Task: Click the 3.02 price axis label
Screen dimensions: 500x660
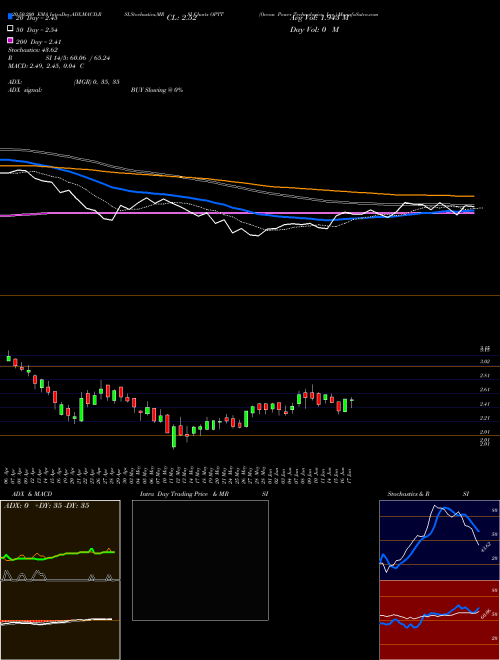Action: click(484, 362)
